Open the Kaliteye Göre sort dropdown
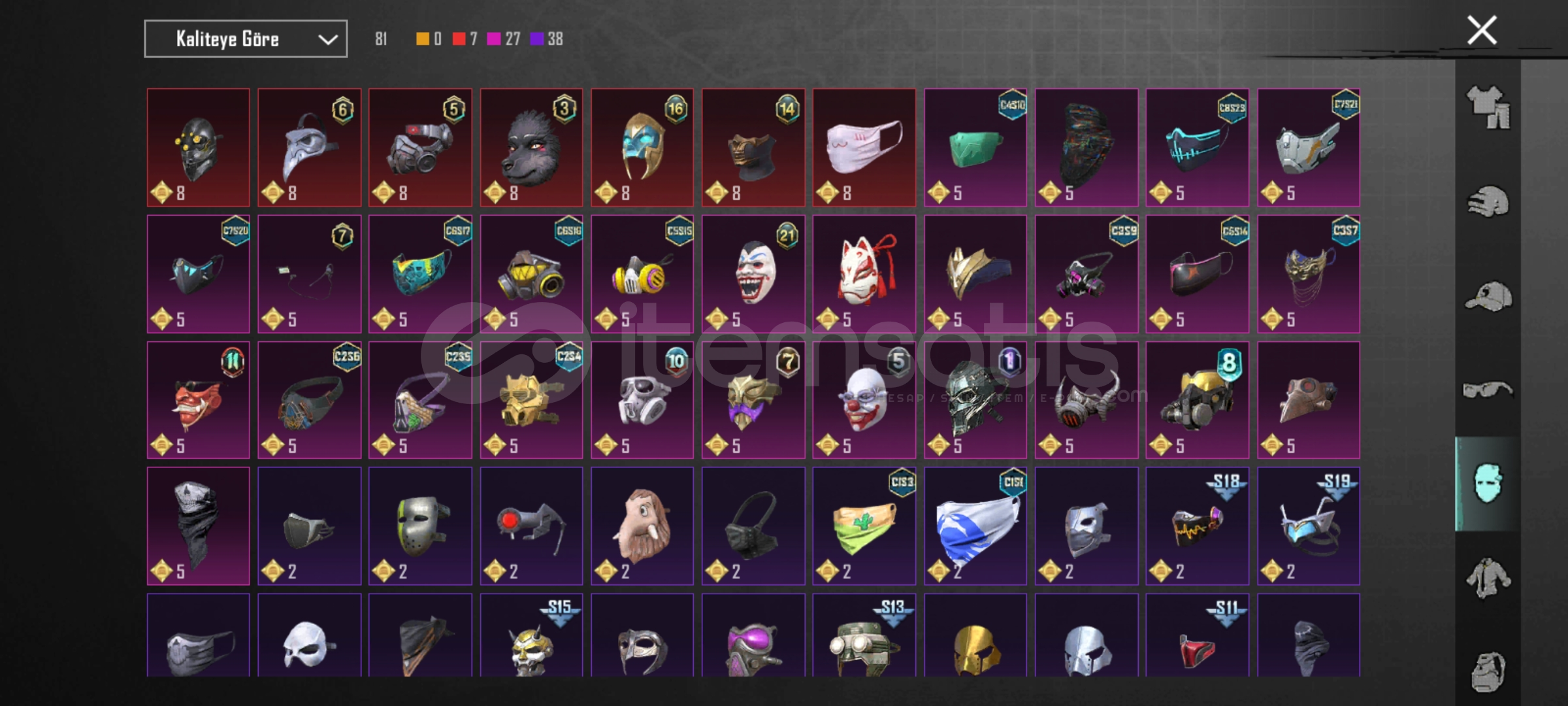Image resolution: width=1568 pixels, height=706 pixels. pyautogui.click(x=246, y=39)
